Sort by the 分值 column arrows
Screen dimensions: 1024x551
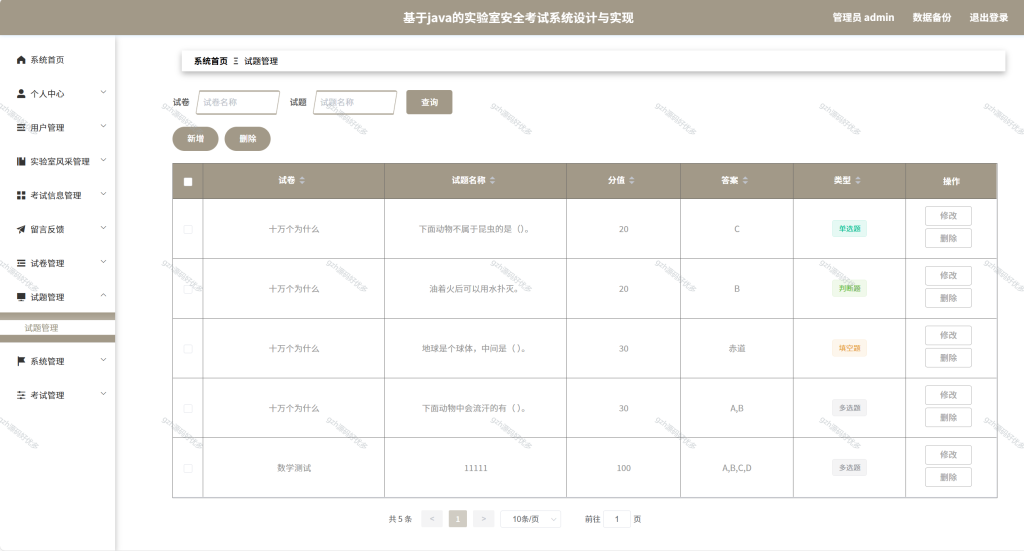pos(632,181)
